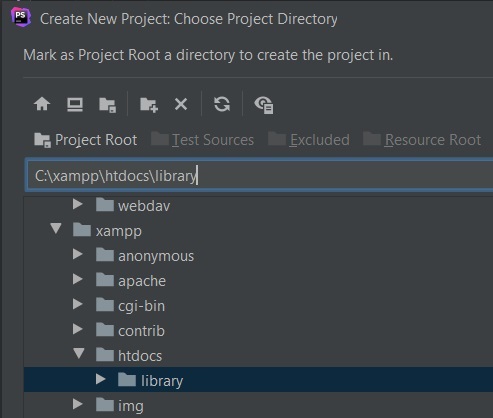Toggle Show Hidden Files and Directories icon

264,105
